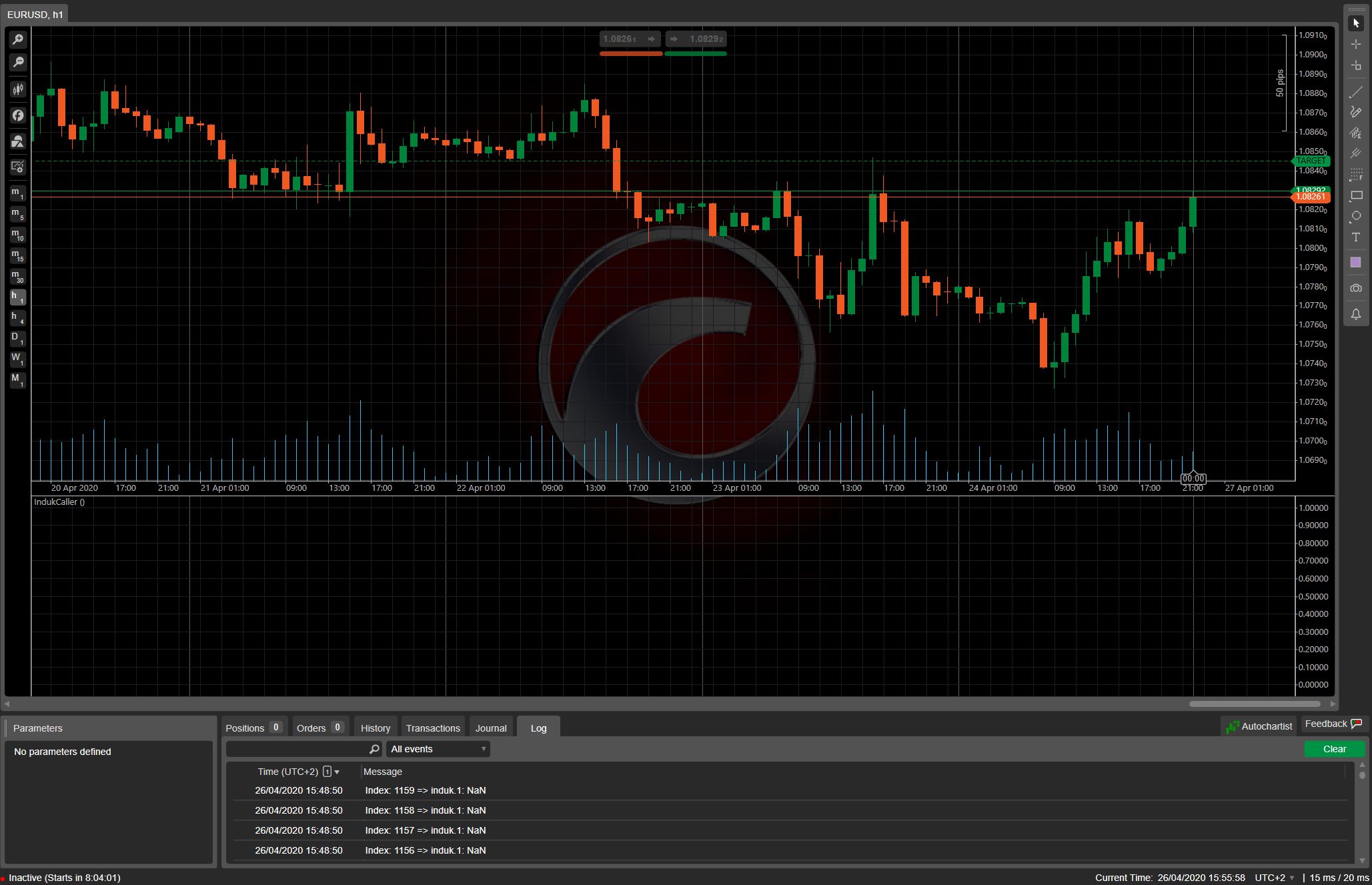Switch to the h4 timeframe
Screen dimensions: 1372x885
18,317
